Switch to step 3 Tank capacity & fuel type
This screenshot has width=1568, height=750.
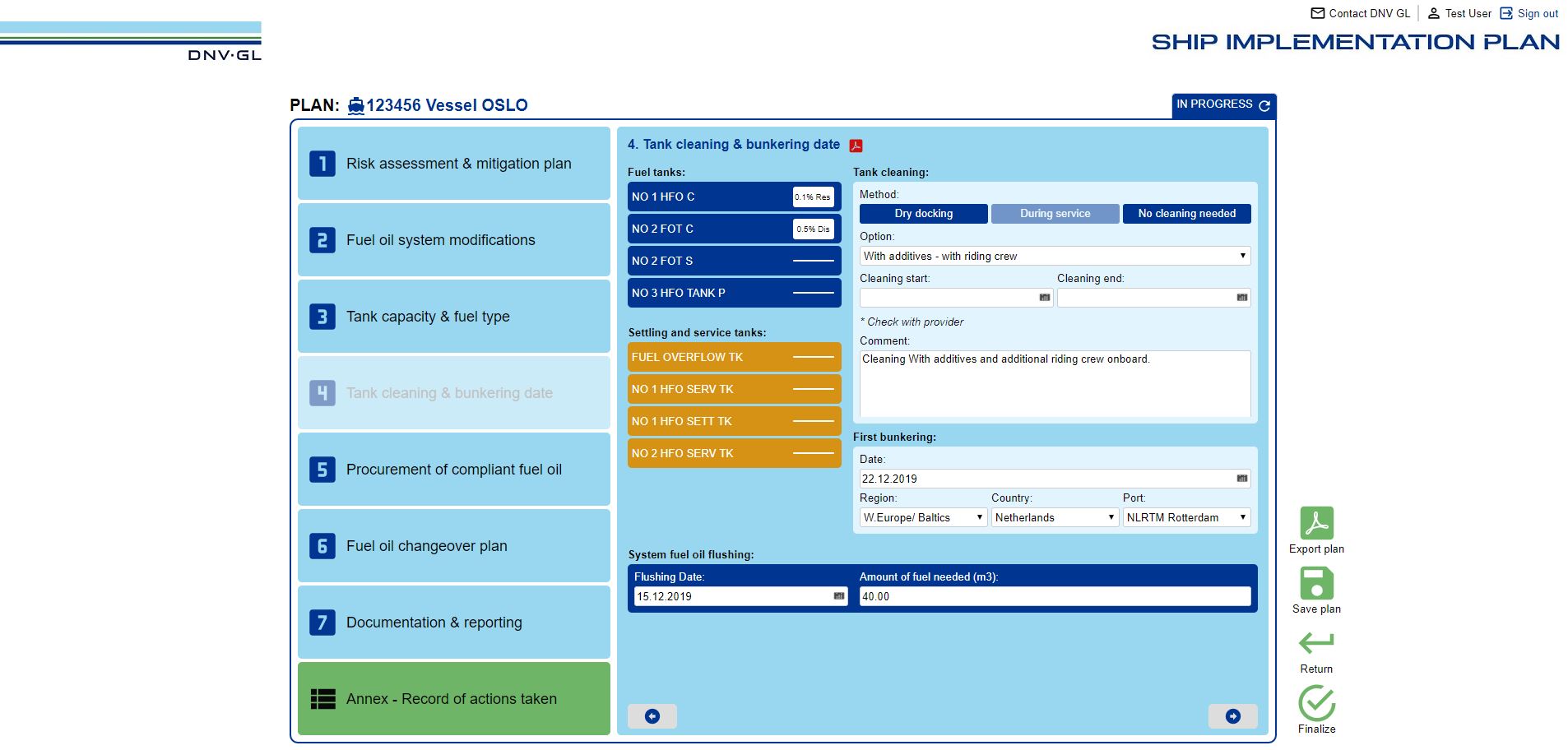pos(453,316)
